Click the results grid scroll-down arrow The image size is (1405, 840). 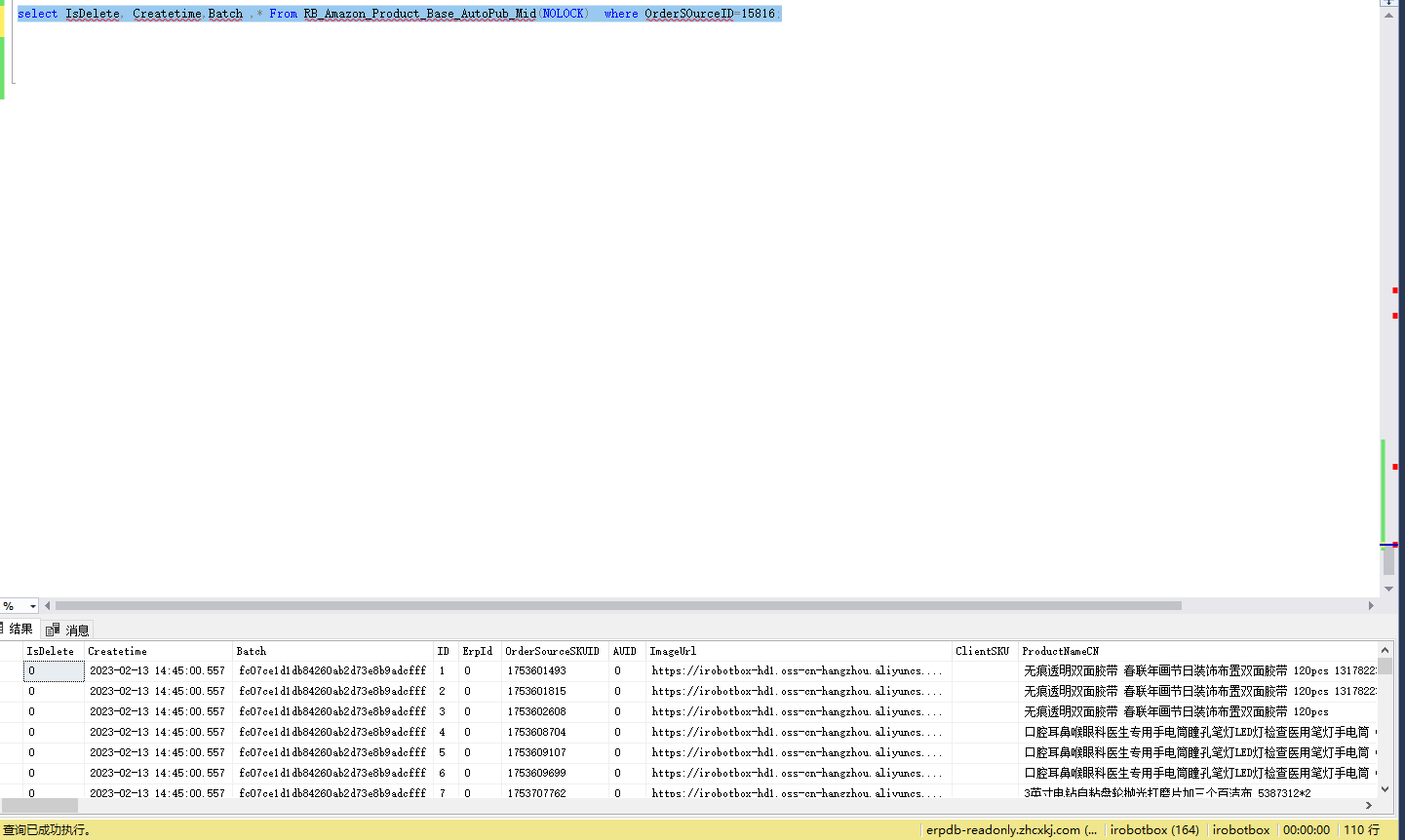click(x=1385, y=789)
